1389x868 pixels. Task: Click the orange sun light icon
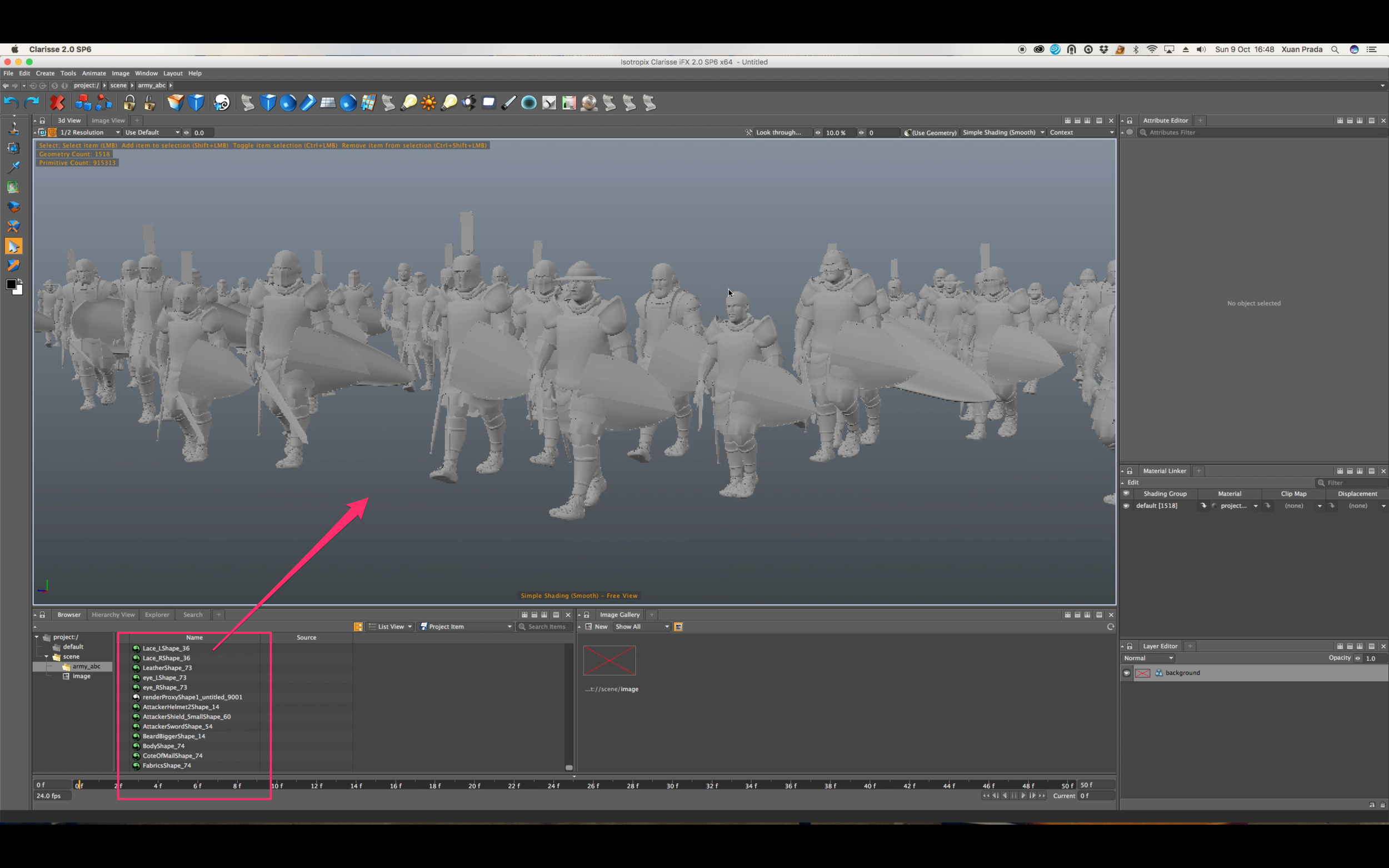click(428, 103)
